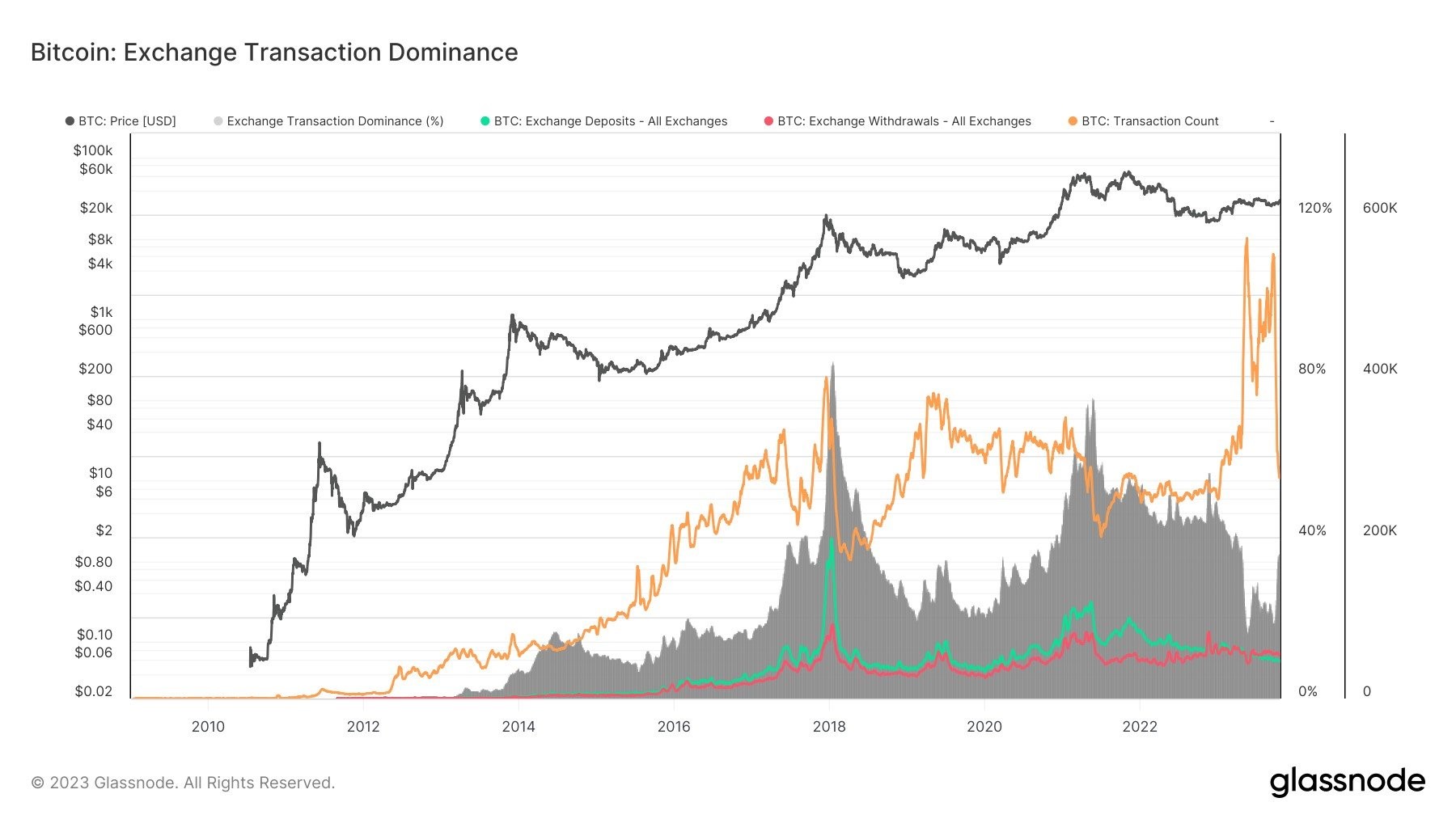The image size is (1456, 819).
Task: Click the 2010 label on the x-axis
Action: click(209, 727)
